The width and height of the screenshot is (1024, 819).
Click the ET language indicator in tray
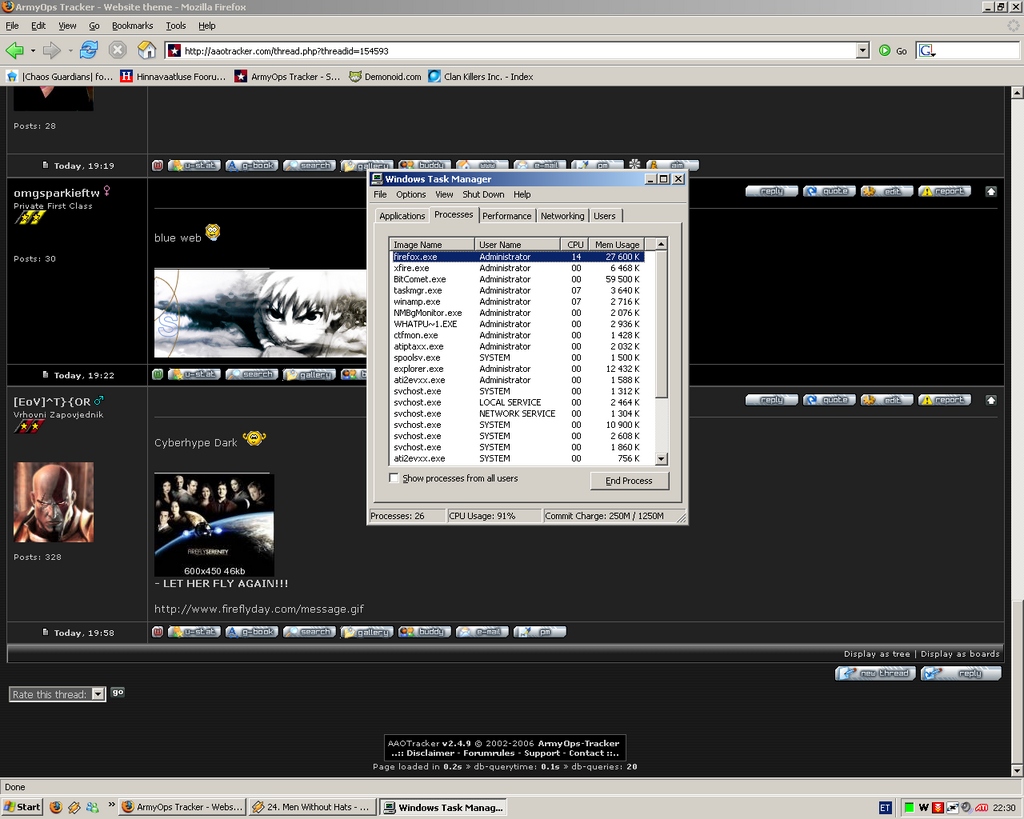[885, 808]
